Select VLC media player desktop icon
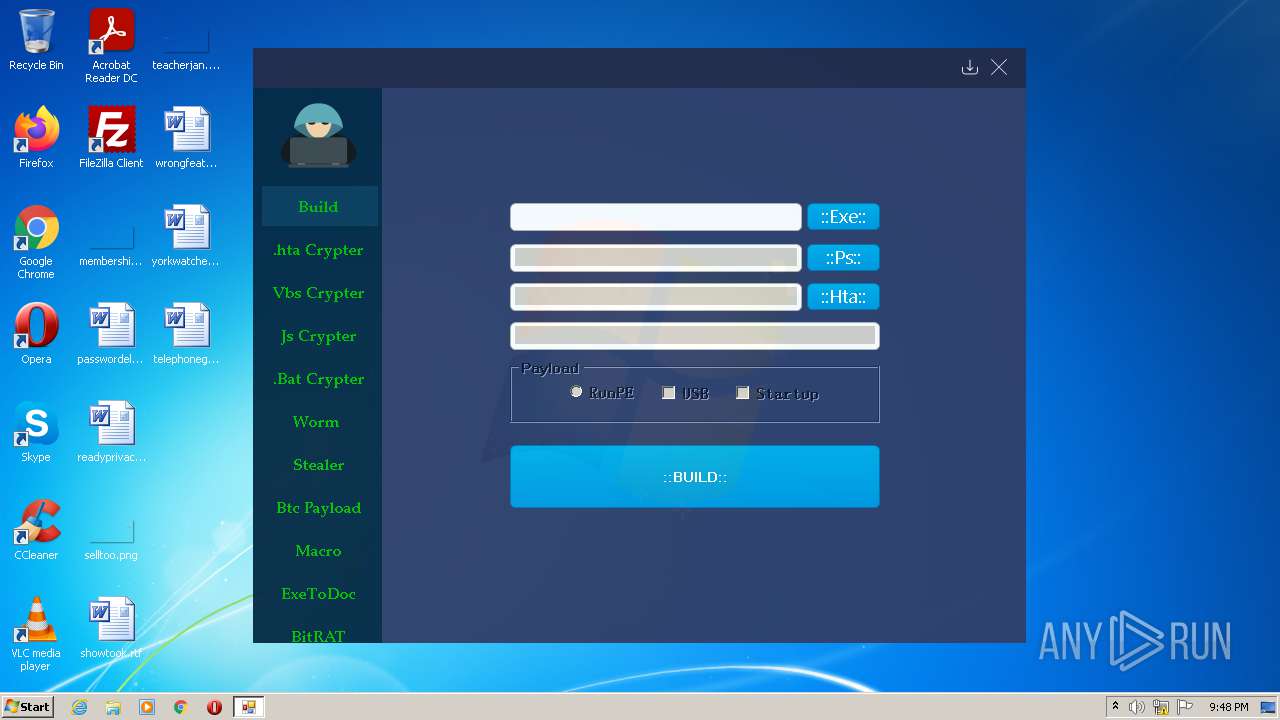Viewport: 1280px width, 720px height. tap(36, 634)
